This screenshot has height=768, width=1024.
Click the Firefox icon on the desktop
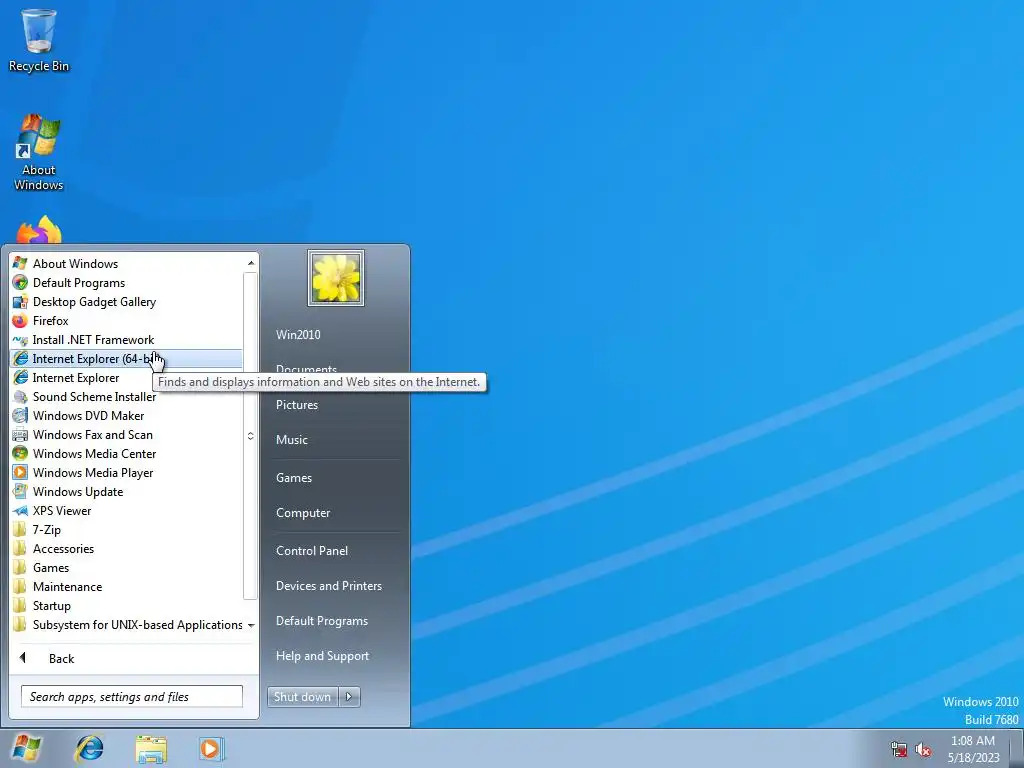tap(39, 230)
